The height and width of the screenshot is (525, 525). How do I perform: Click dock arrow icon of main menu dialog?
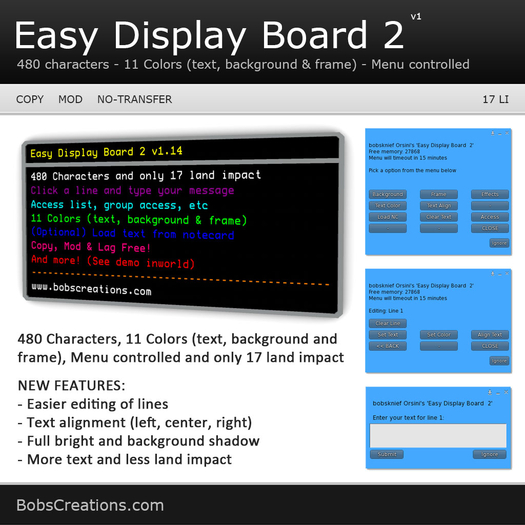(493, 133)
